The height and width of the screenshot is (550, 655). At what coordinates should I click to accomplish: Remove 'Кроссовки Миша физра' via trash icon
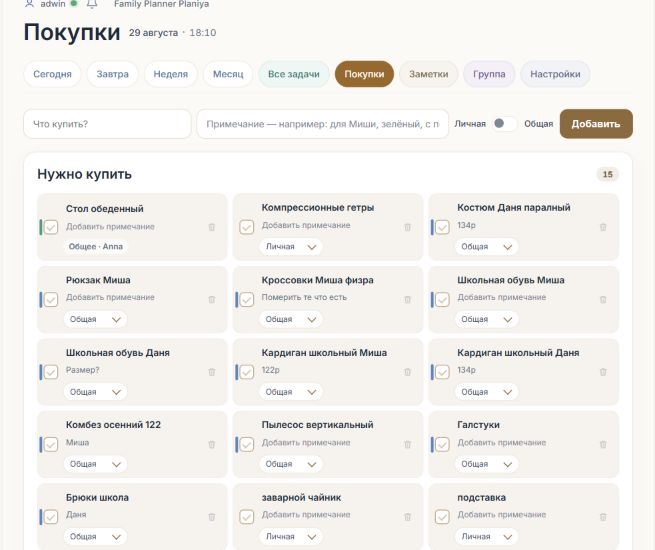coord(408,299)
